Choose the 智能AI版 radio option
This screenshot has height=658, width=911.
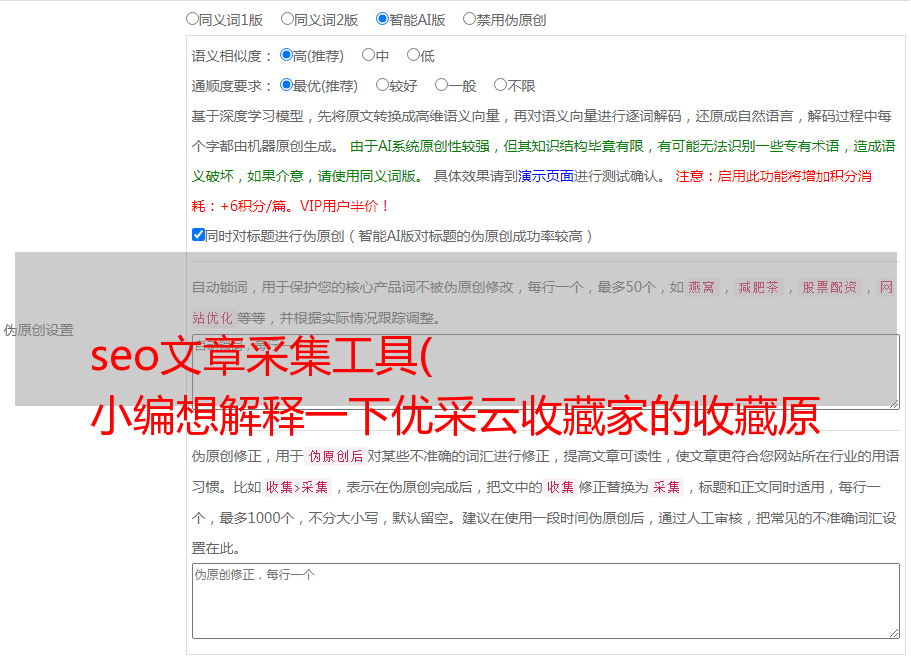(x=382, y=19)
